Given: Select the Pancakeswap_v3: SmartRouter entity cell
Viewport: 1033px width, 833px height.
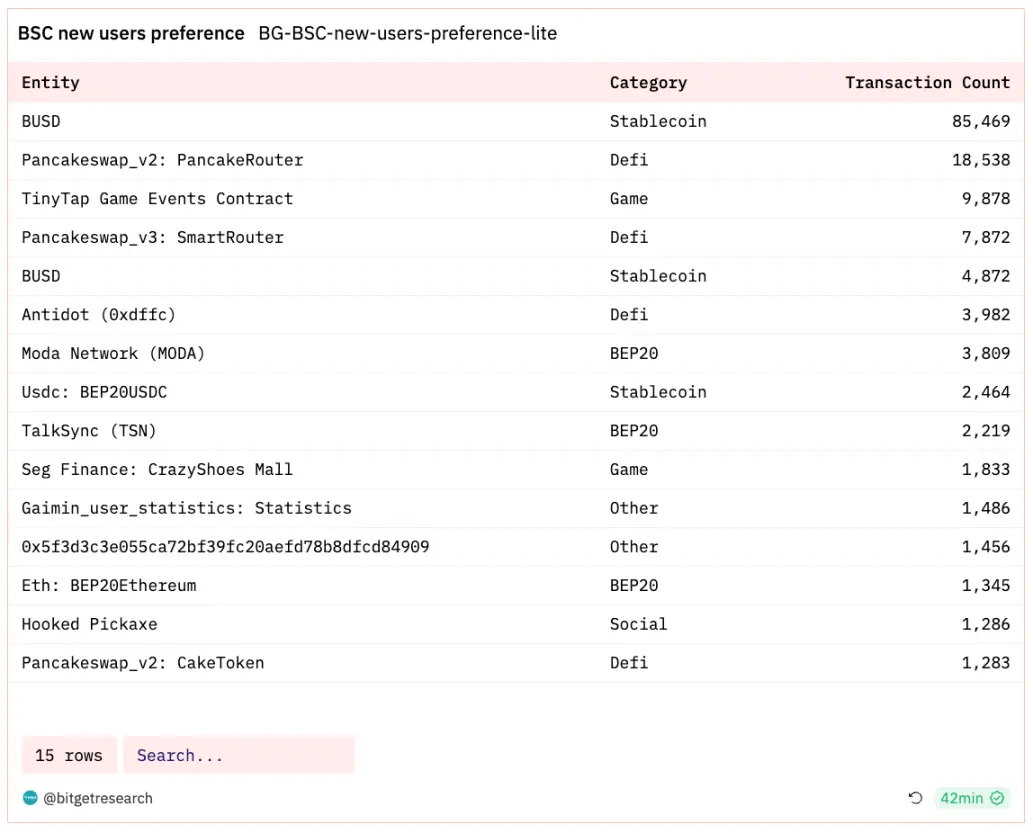Looking at the screenshot, I should tap(153, 237).
